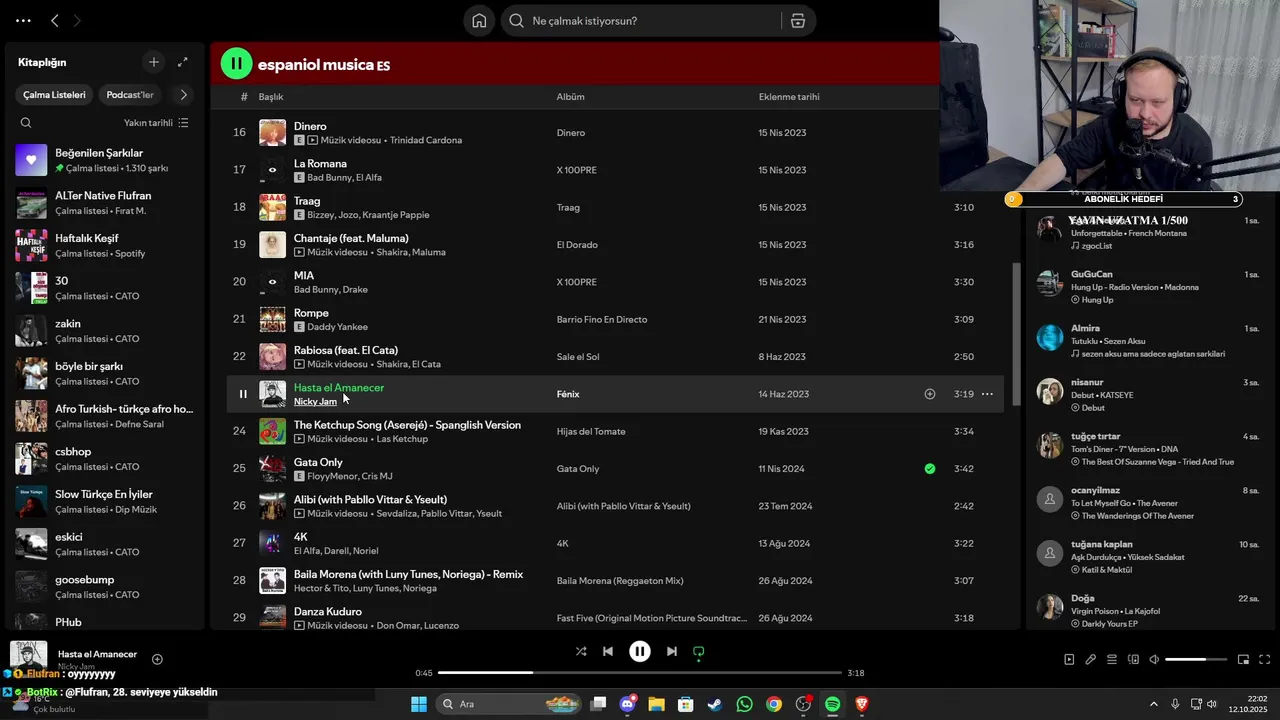Toggle shuffle in the player bar

click(x=581, y=651)
